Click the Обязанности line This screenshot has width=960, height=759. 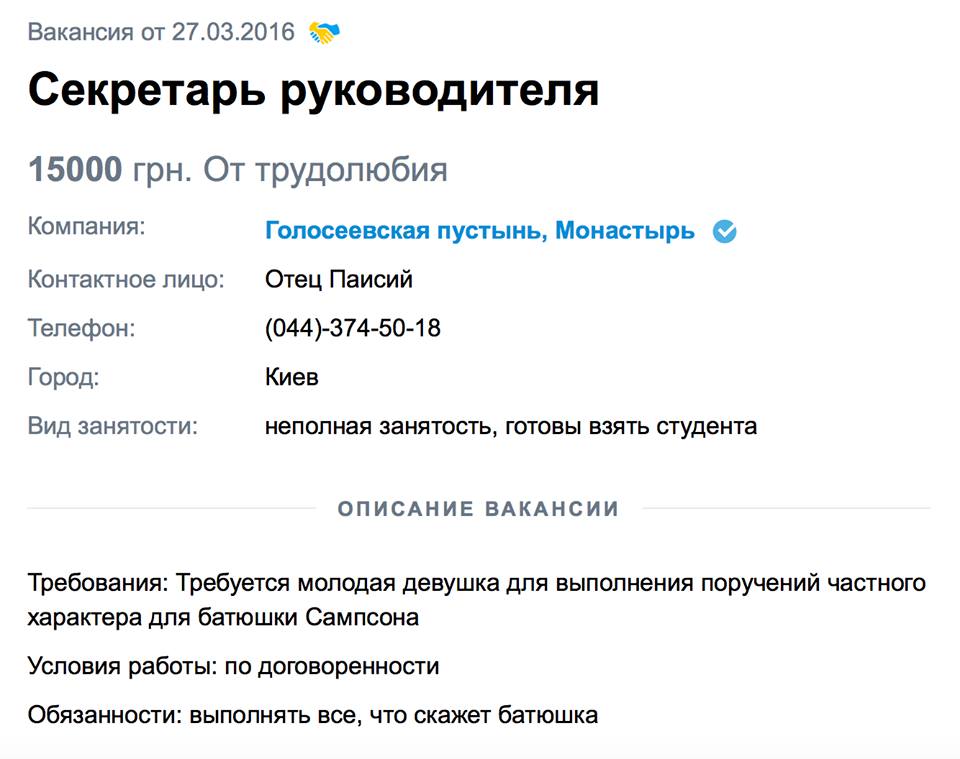pos(313,715)
